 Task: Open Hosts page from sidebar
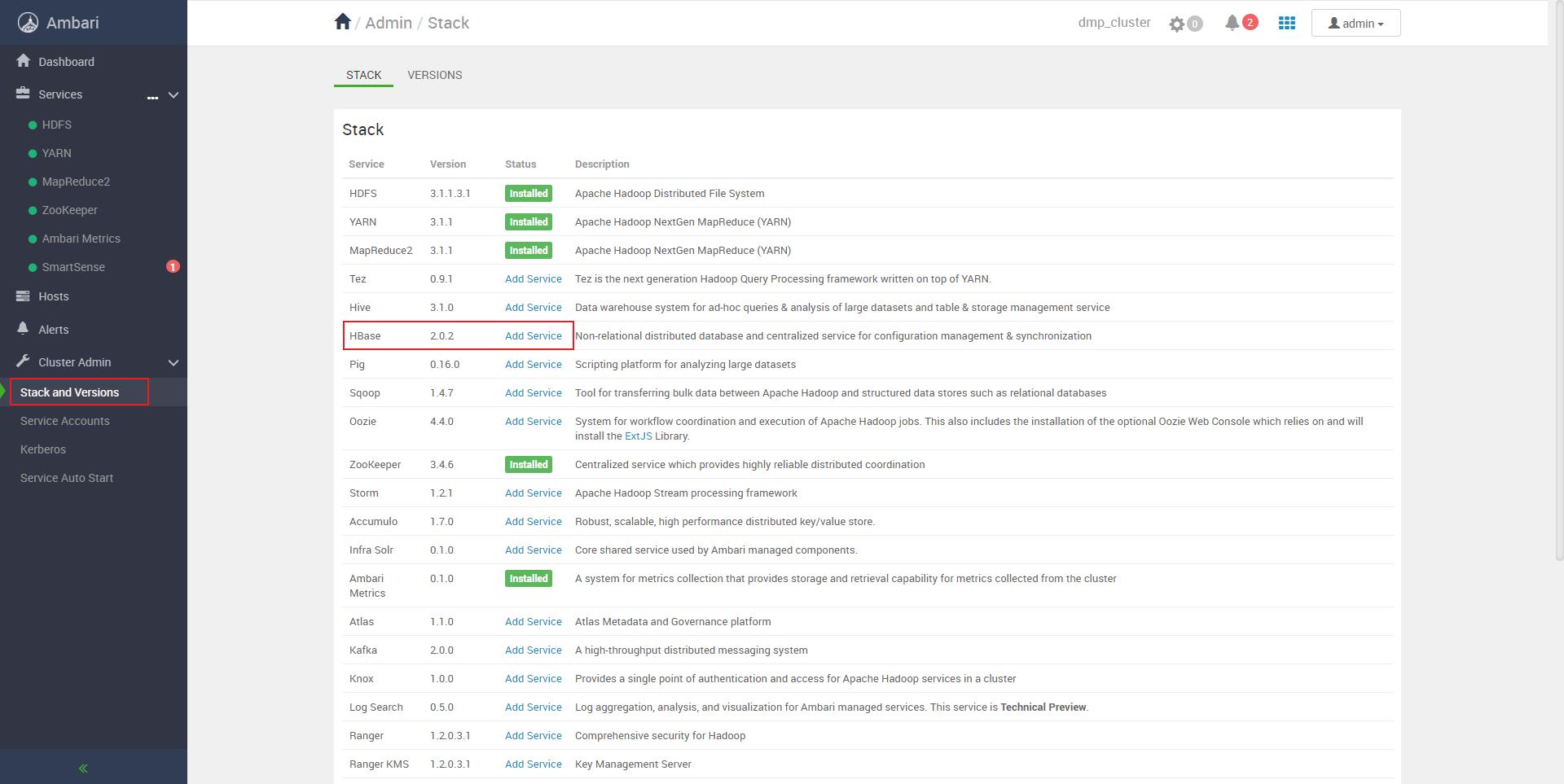[x=54, y=296]
